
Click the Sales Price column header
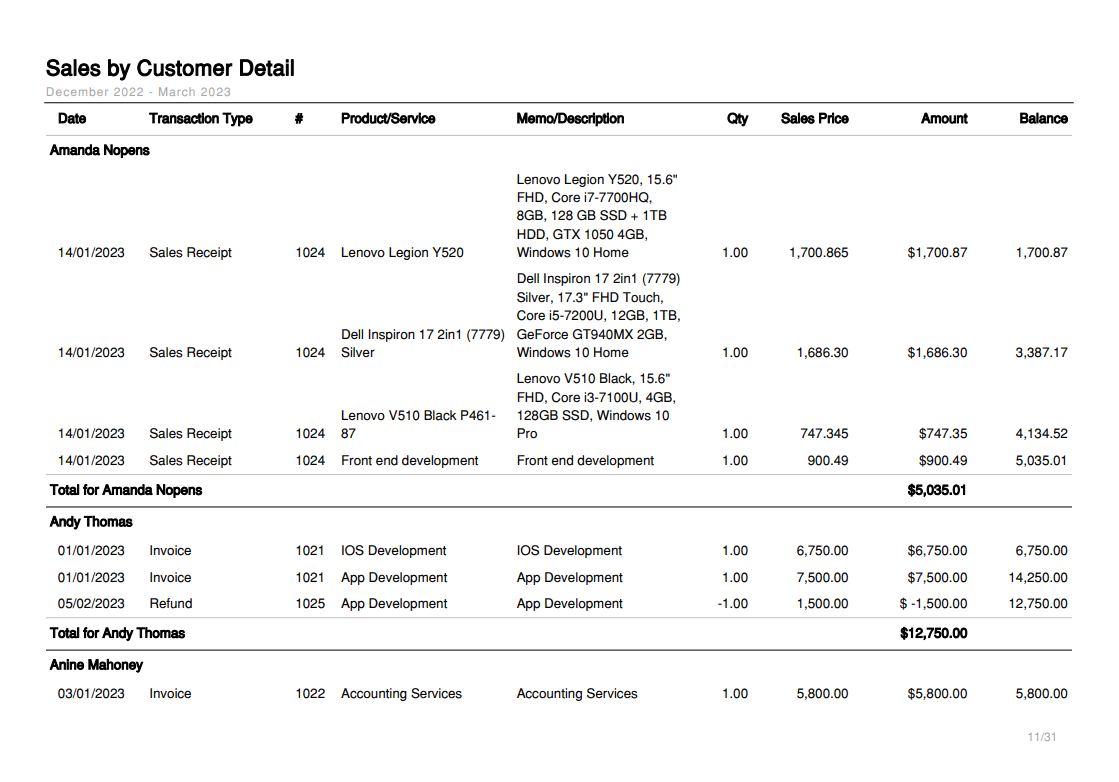[814, 119]
